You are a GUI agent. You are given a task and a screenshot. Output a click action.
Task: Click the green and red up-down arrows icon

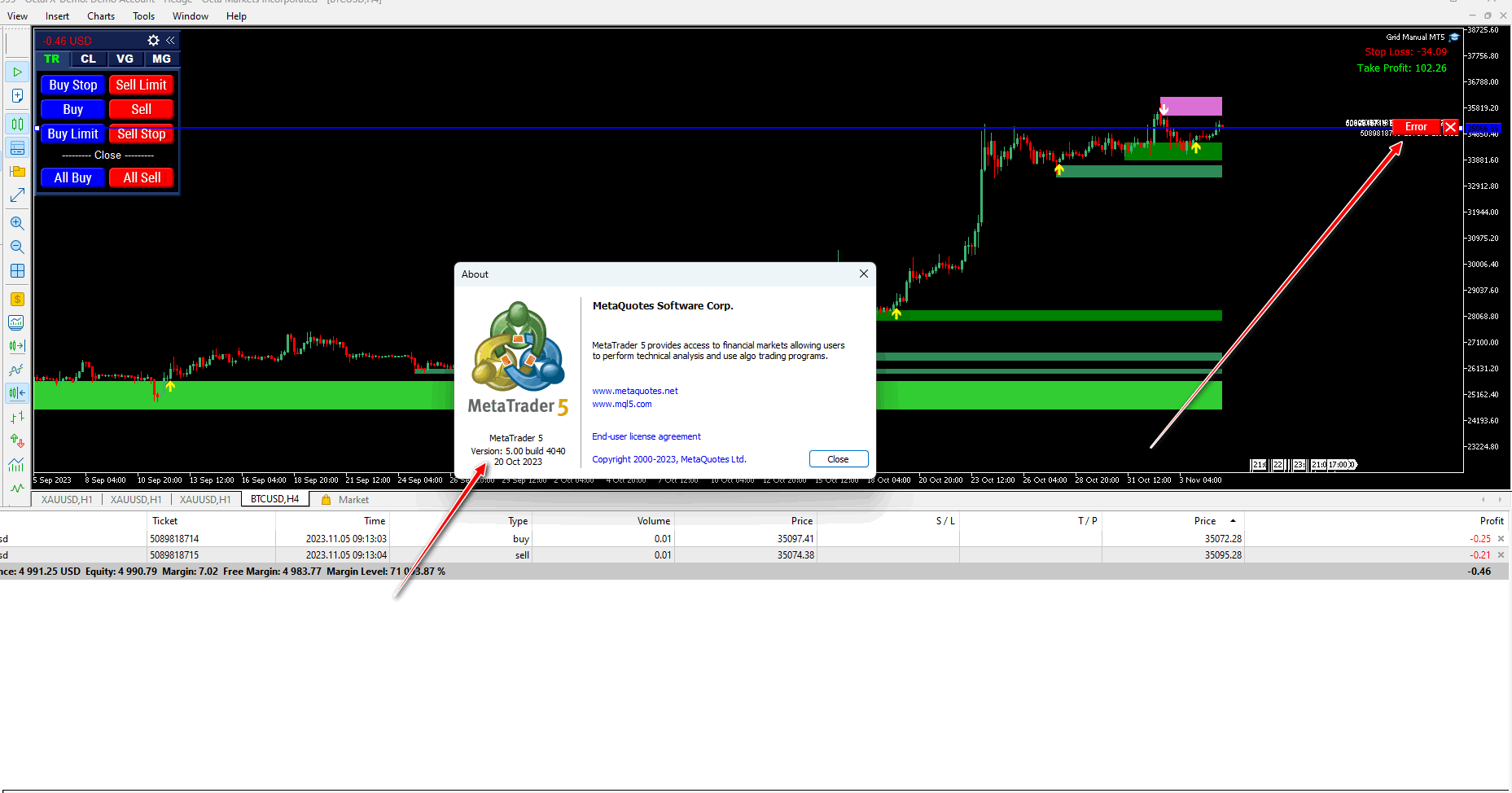click(17, 441)
